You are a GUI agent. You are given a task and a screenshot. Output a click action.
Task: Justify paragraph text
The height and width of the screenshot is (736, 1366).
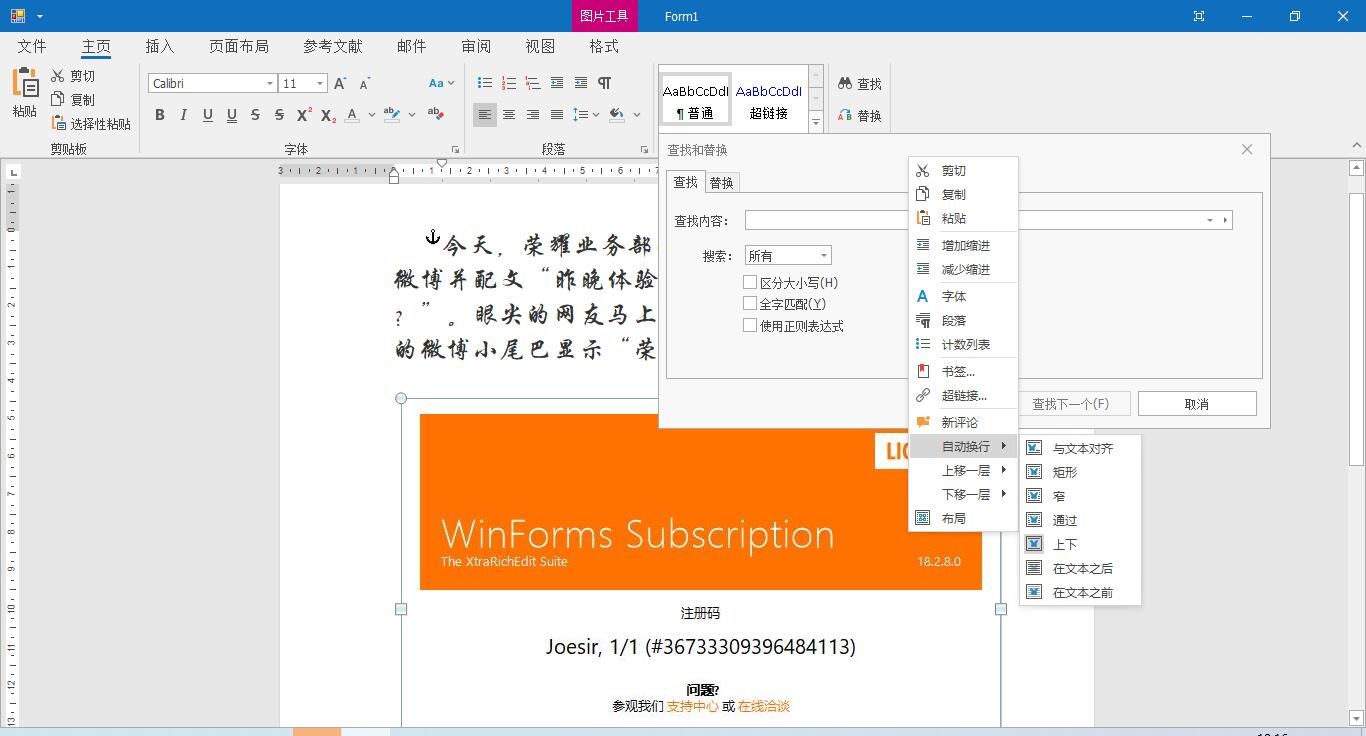click(x=556, y=115)
